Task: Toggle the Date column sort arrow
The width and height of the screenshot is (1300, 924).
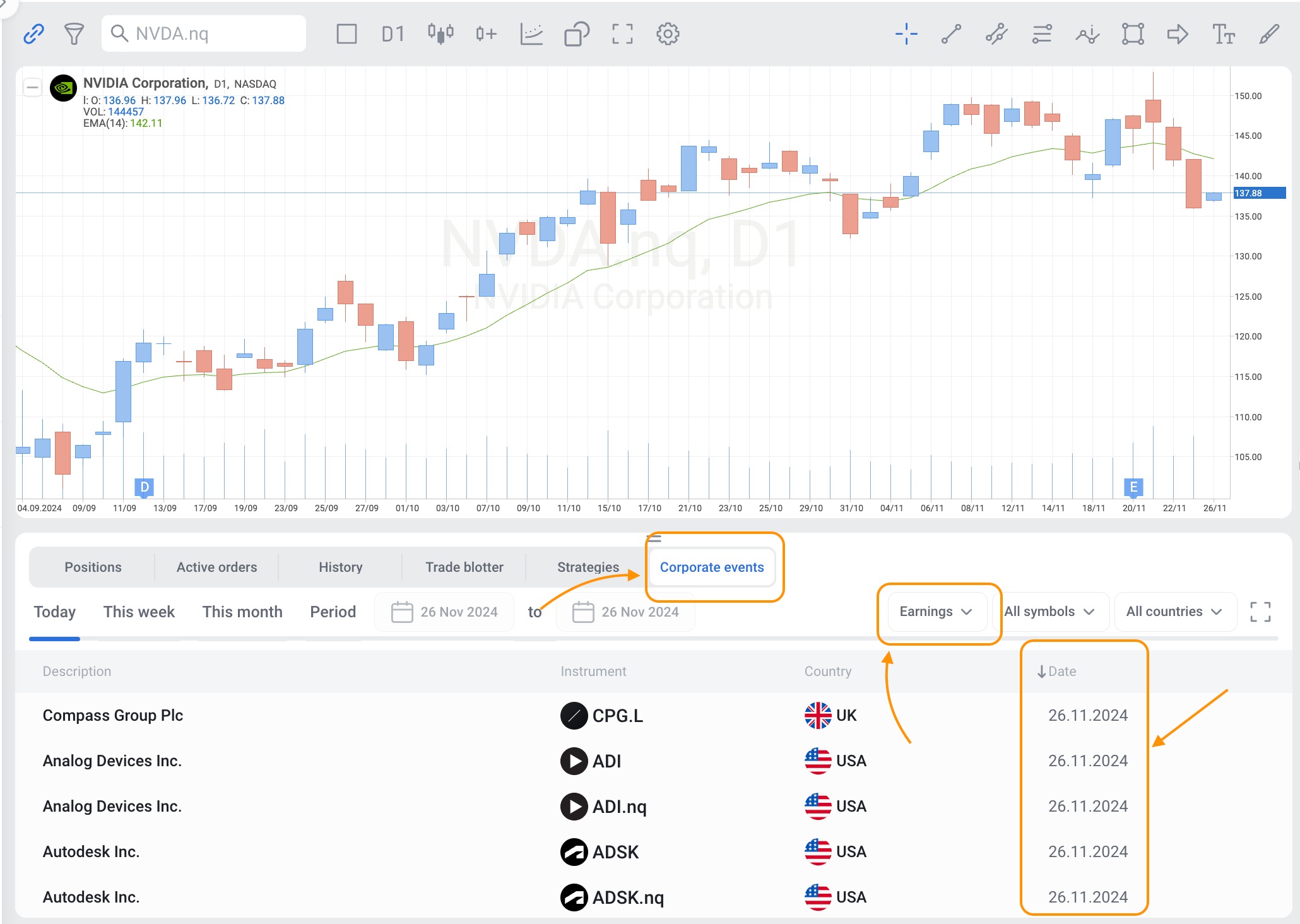Action: click(x=1041, y=672)
